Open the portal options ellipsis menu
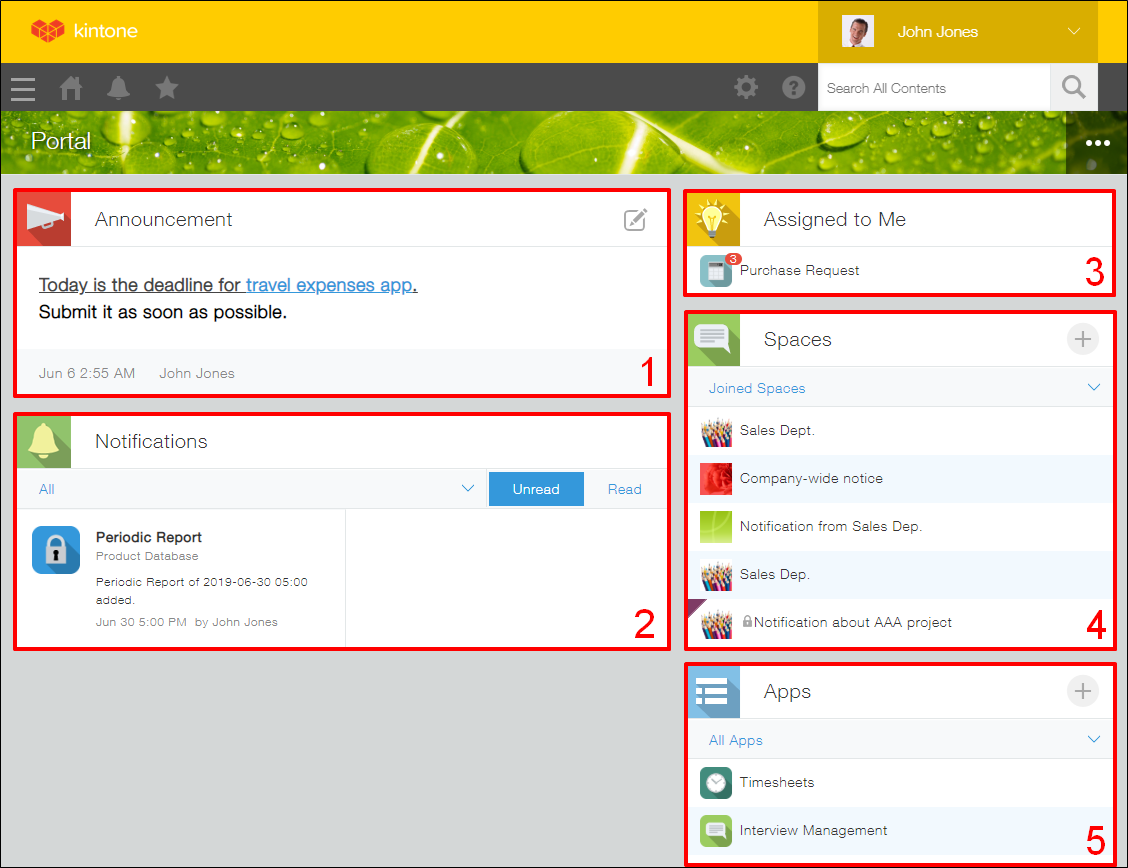 coord(1098,143)
